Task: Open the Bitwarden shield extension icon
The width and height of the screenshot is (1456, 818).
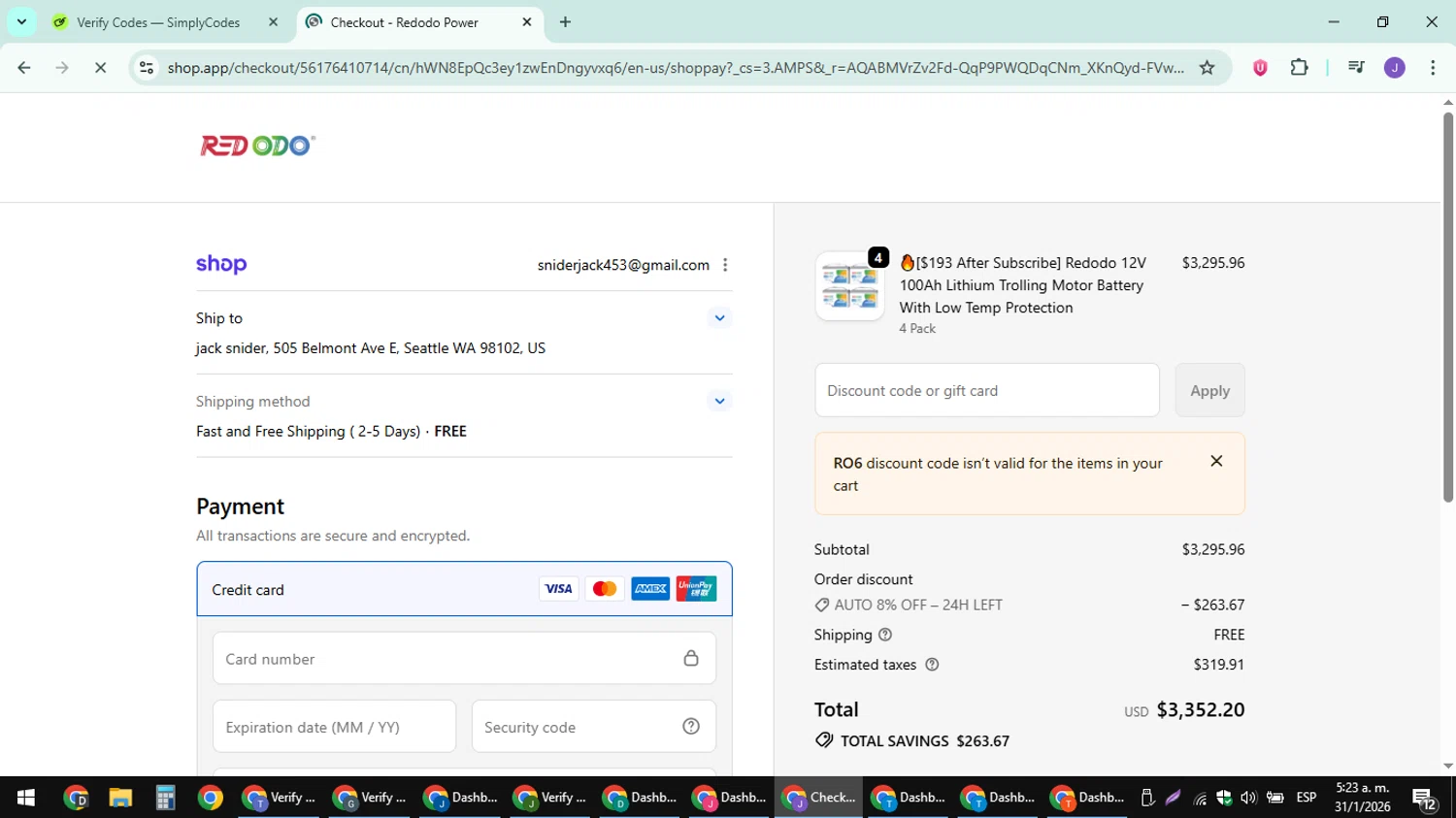Action: coord(1260,68)
